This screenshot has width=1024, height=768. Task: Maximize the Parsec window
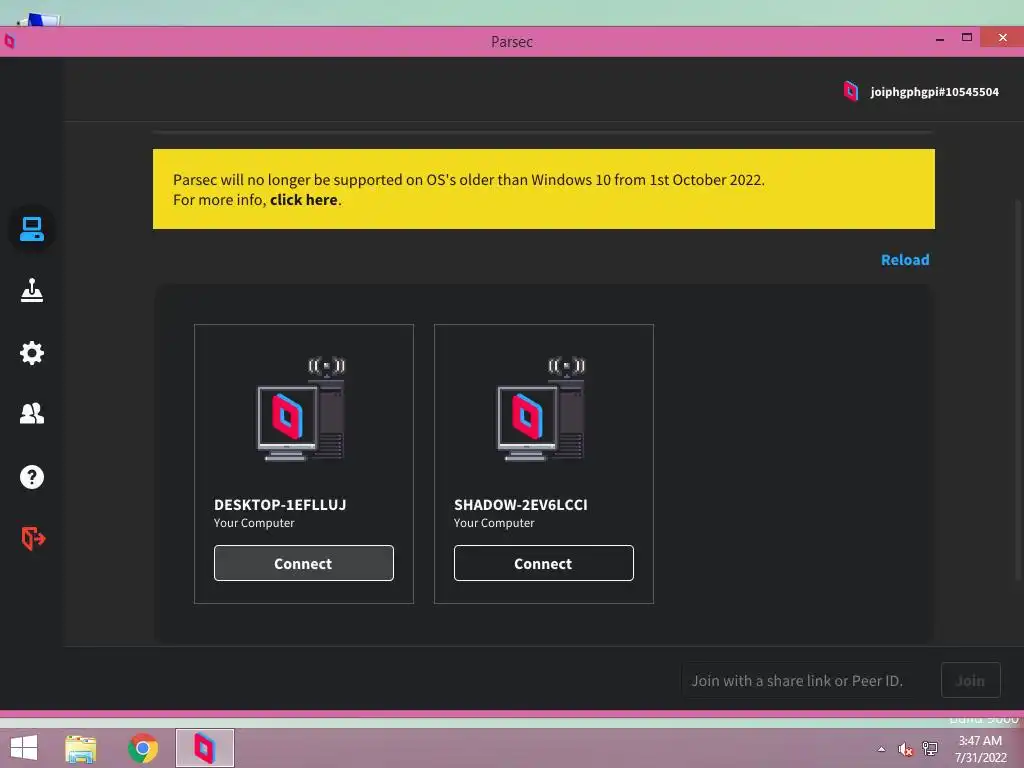(967, 38)
